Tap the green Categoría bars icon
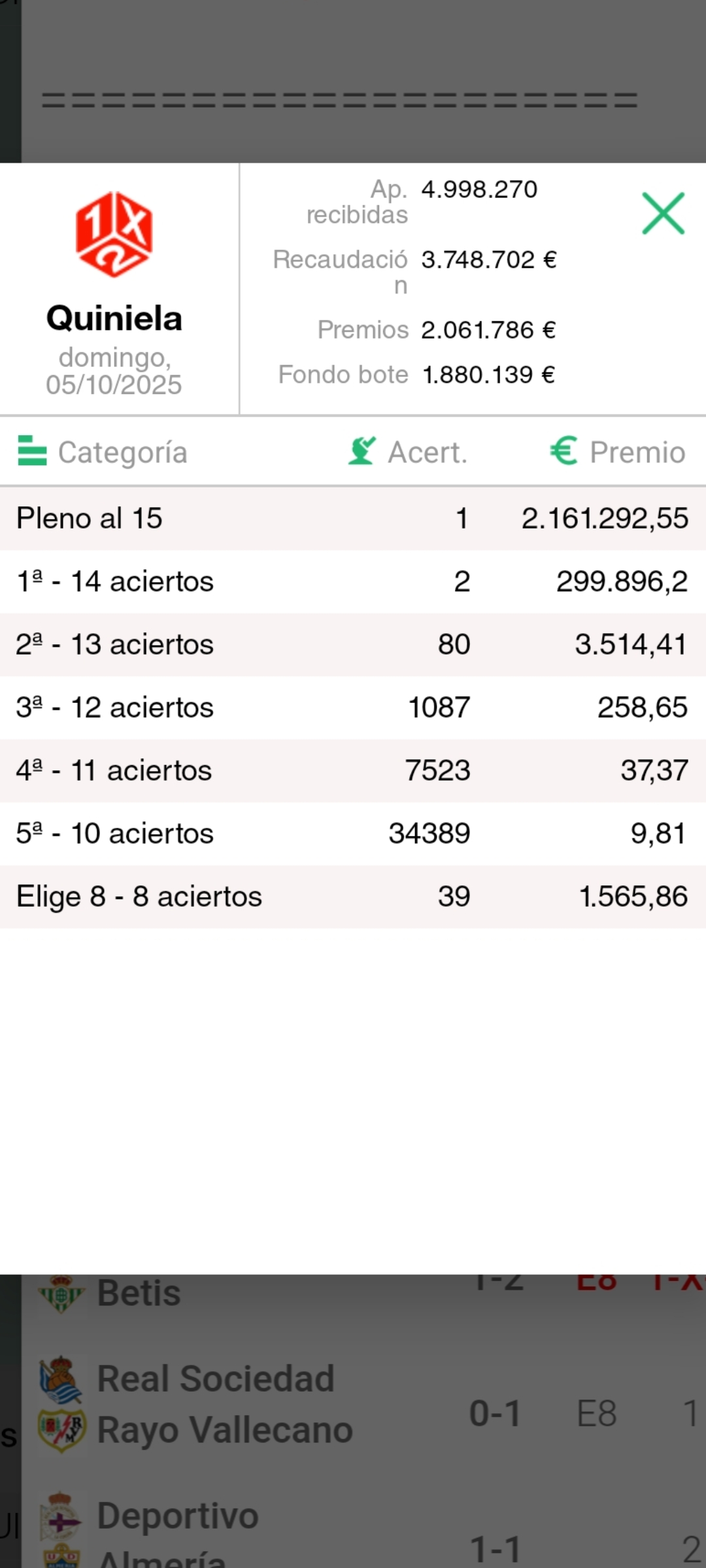 (x=32, y=451)
